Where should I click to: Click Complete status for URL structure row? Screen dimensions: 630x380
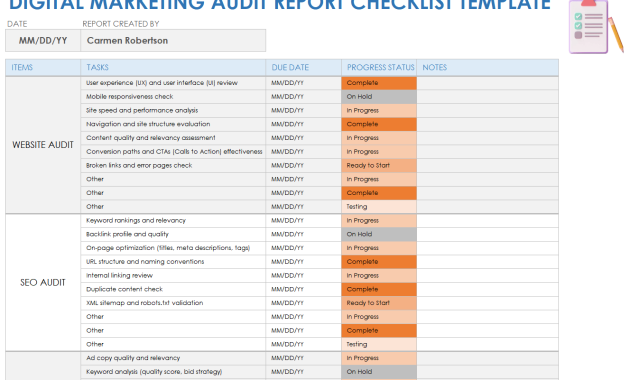point(379,262)
